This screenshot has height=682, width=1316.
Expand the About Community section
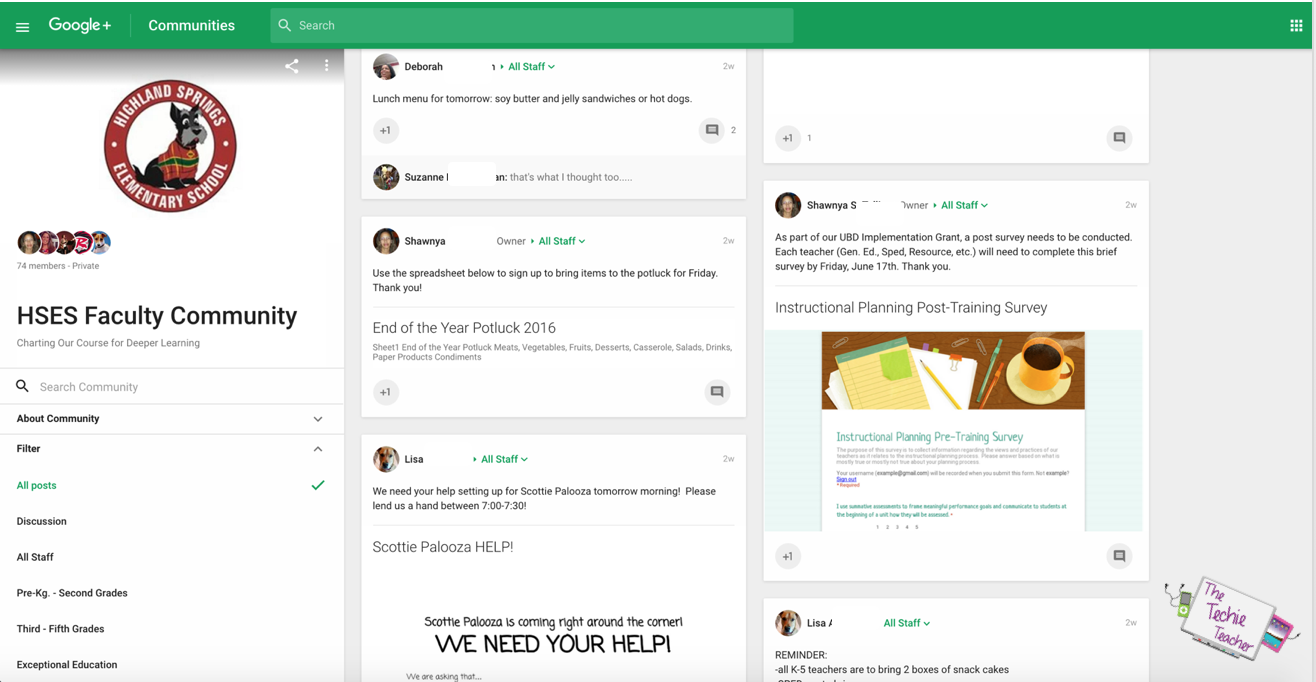pos(318,418)
